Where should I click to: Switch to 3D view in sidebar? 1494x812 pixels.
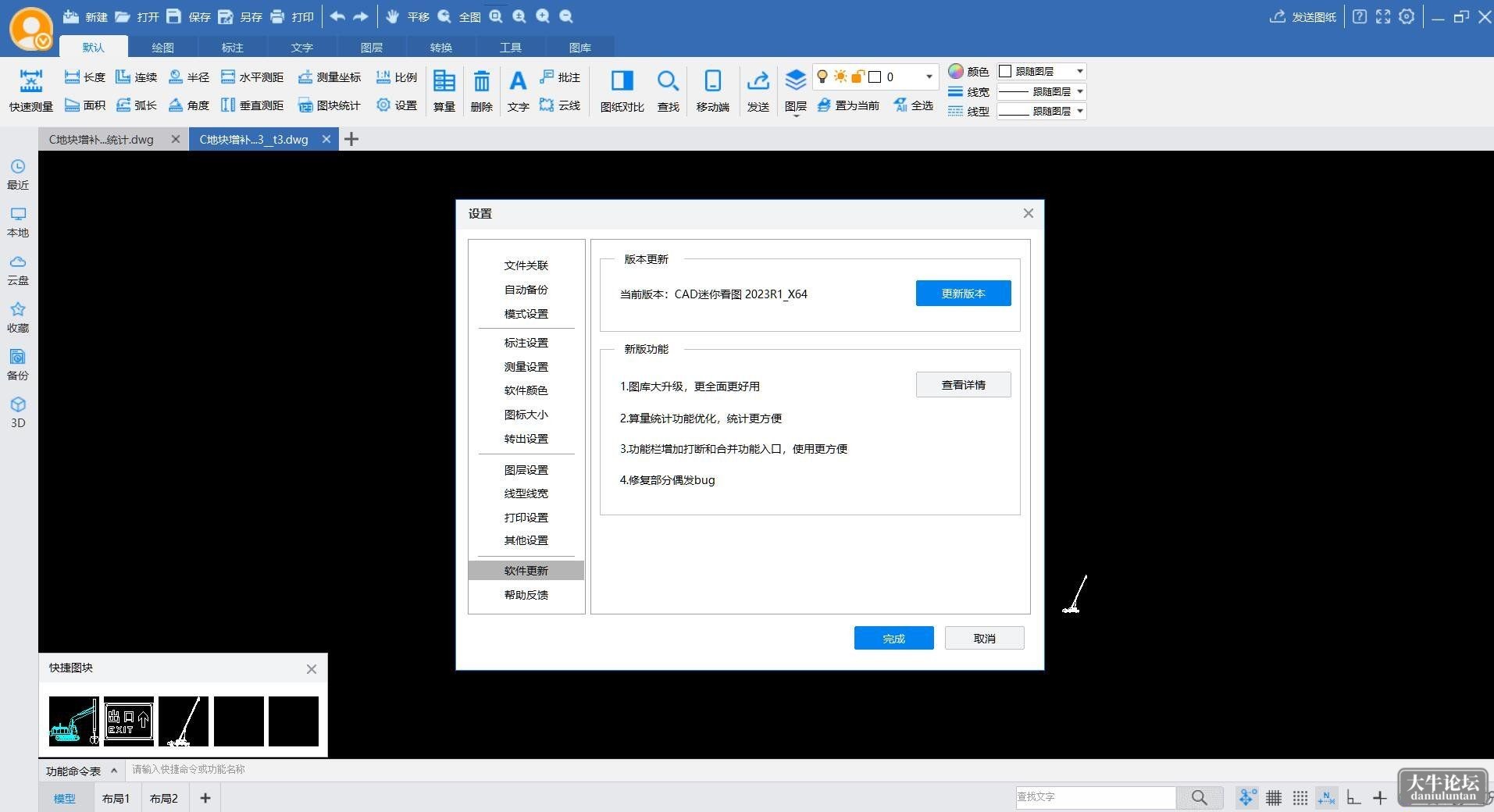[x=18, y=412]
